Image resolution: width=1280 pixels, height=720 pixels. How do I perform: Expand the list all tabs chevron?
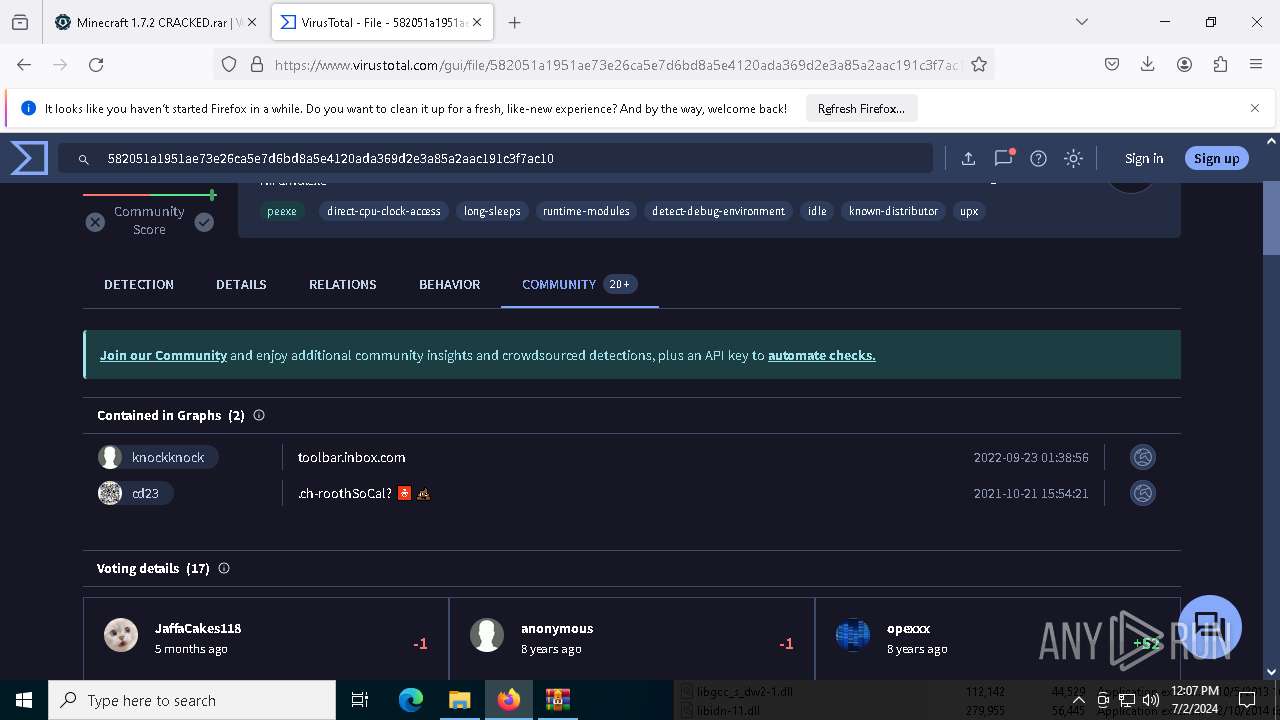1081,22
